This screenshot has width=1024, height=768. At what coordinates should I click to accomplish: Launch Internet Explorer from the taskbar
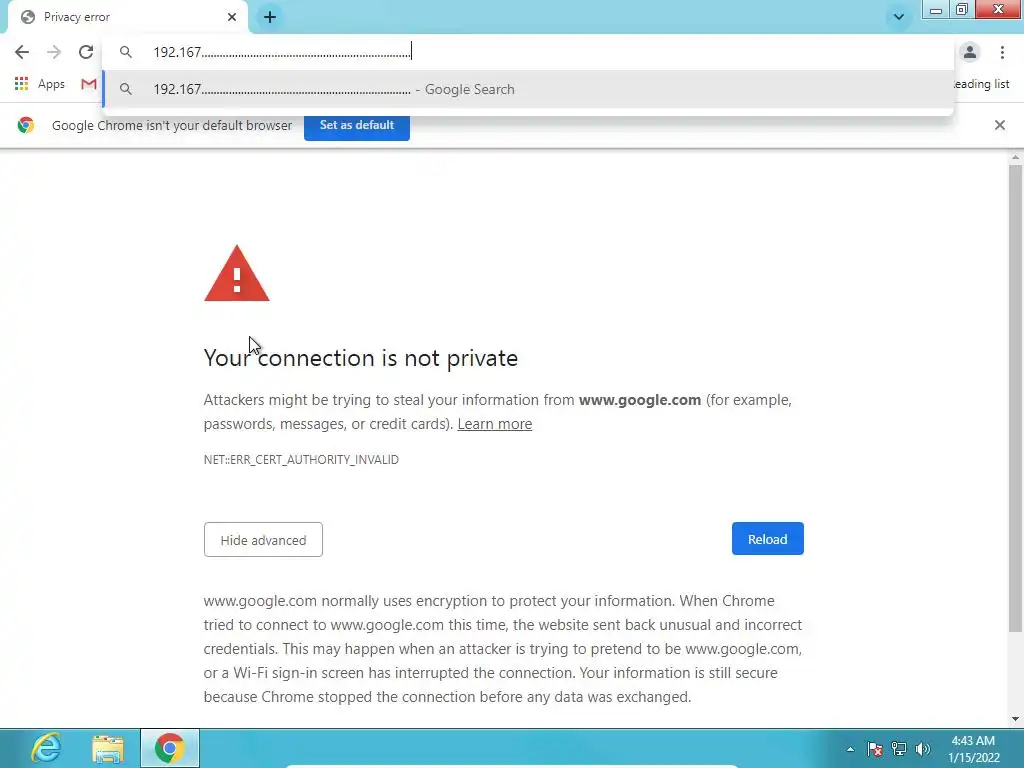click(46, 748)
